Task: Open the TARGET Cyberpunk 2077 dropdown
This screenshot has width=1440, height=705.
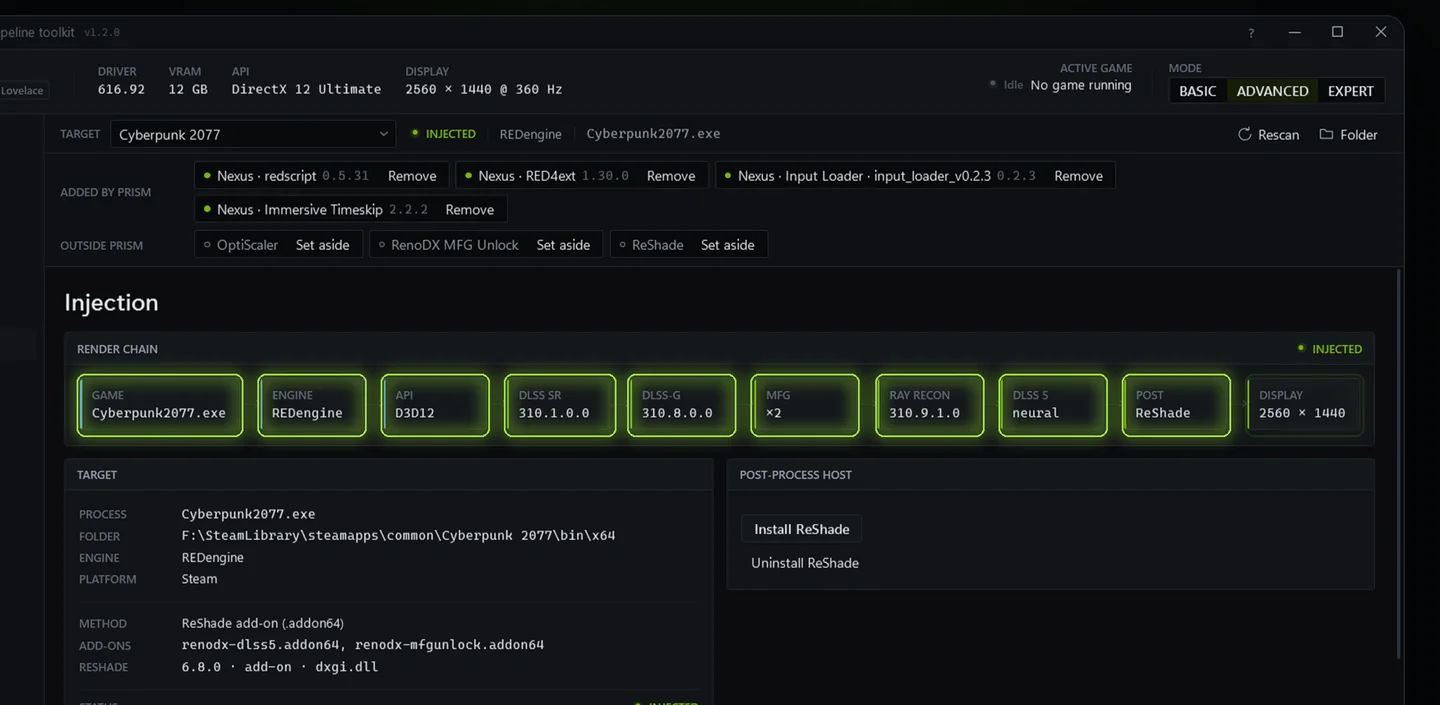Action: click(253, 134)
